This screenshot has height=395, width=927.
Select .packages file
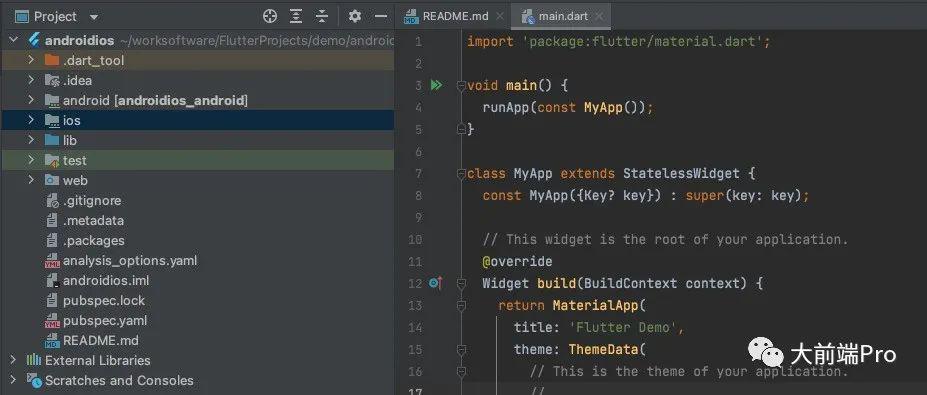93,241
